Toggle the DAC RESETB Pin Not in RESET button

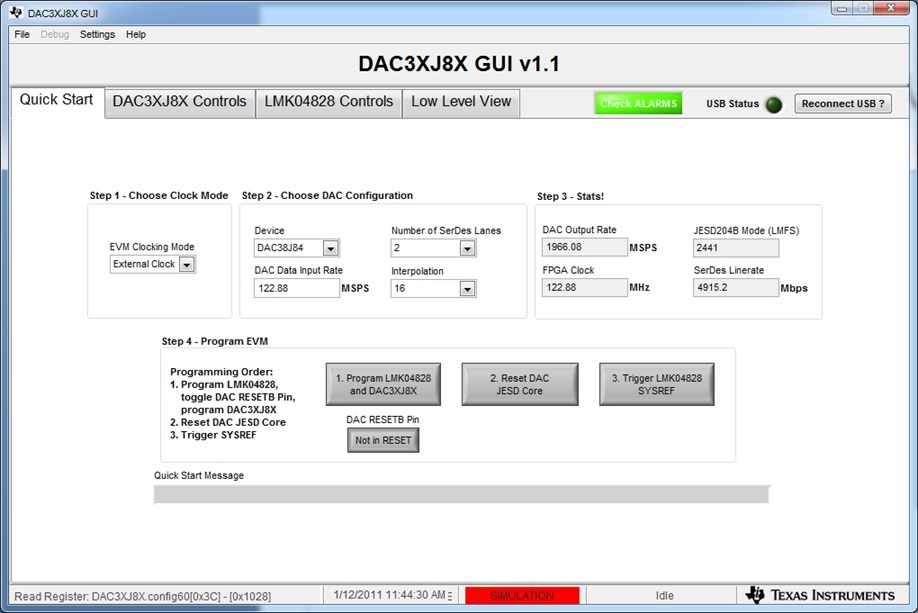tap(383, 440)
